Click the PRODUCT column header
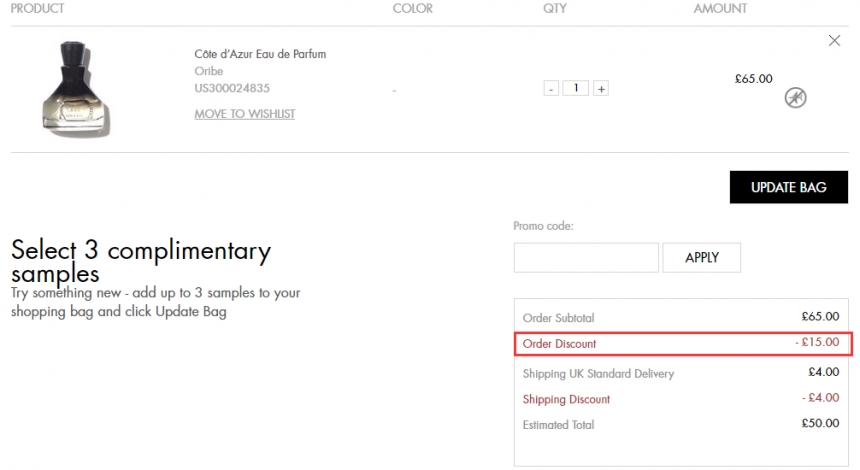 pos(37,9)
